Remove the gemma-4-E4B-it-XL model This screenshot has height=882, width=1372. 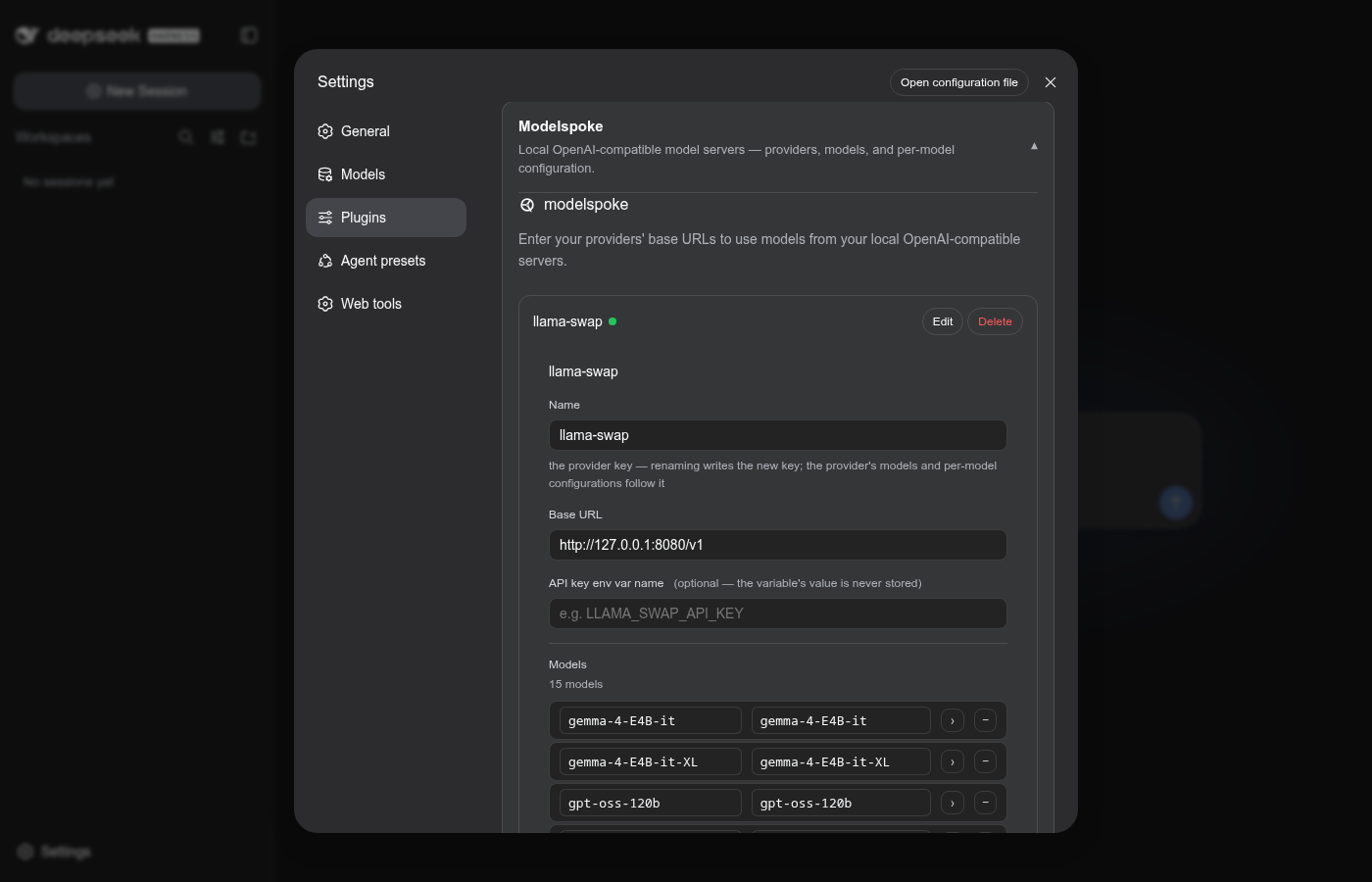tap(986, 761)
